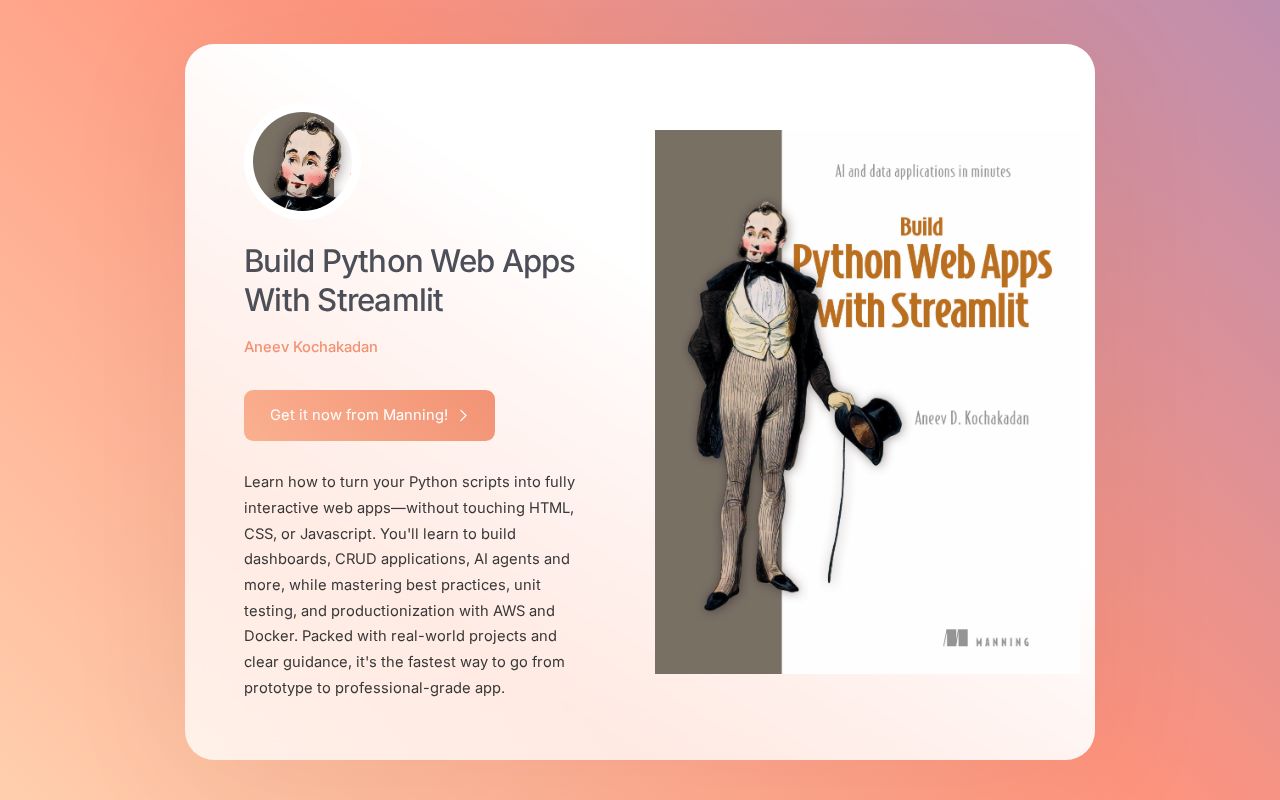This screenshot has height=800, width=1280.
Task: Click the chevron arrow inside the Manning button
Action: (x=463, y=415)
